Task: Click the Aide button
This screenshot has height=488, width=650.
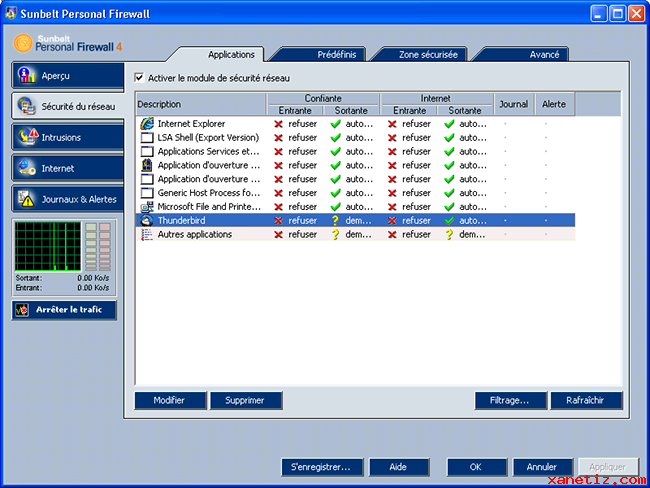Action: 399,467
